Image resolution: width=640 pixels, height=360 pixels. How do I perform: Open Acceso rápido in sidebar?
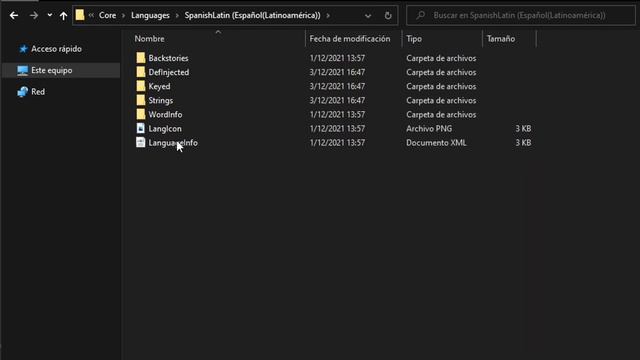pyautogui.click(x=56, y=49)
